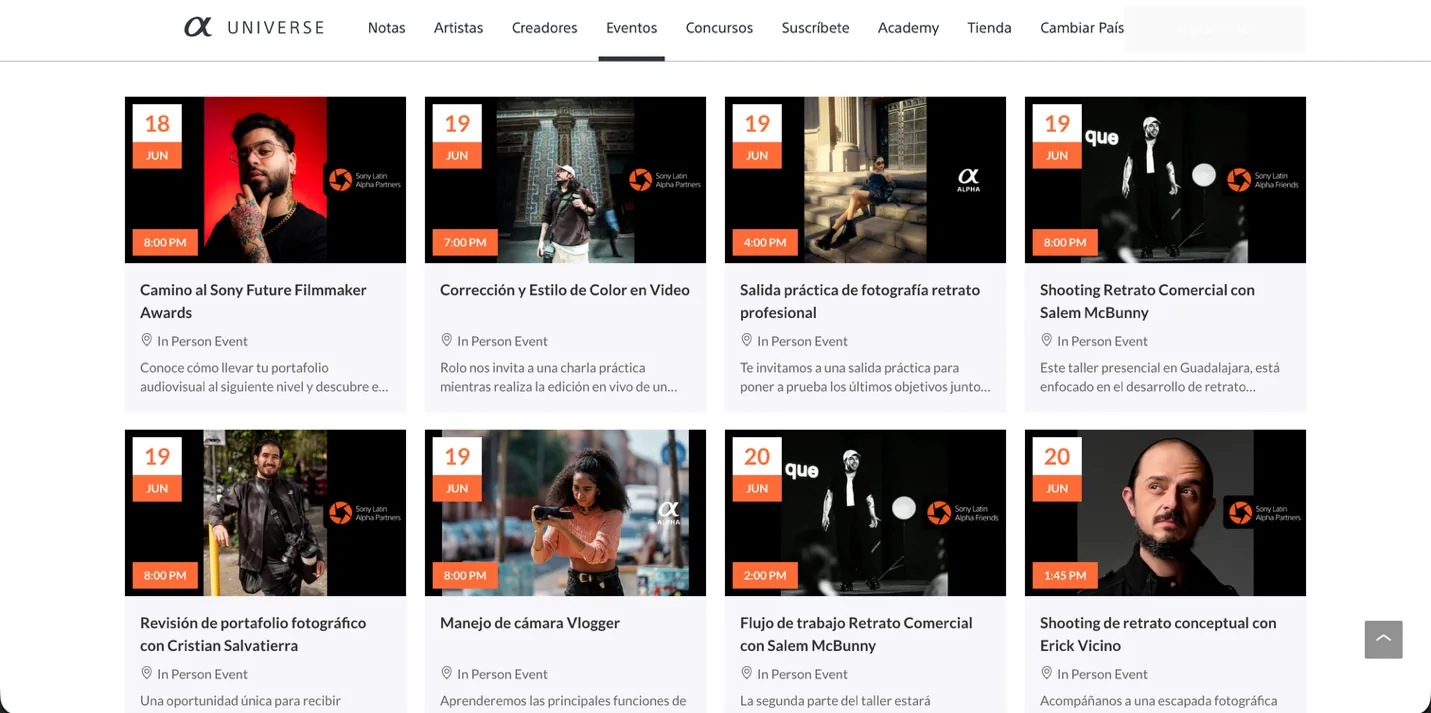This screenshot has height=713, width=1431.
Task: Click location pin on Manejo de cámara Vlogger card
Action: 446,673
